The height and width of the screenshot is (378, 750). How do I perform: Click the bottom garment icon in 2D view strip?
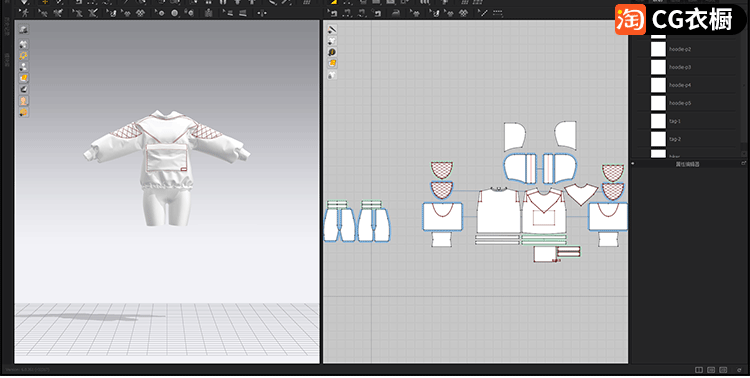point(332,75)
